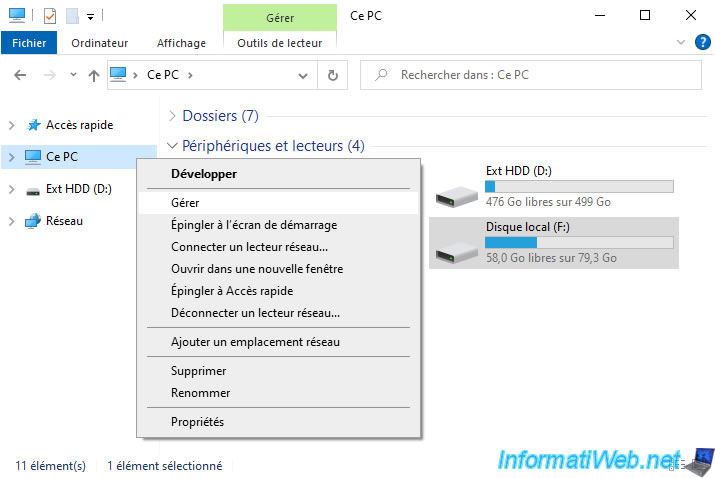
Task: Open the Fichier ribbon tab
Action: pos(29,43)
